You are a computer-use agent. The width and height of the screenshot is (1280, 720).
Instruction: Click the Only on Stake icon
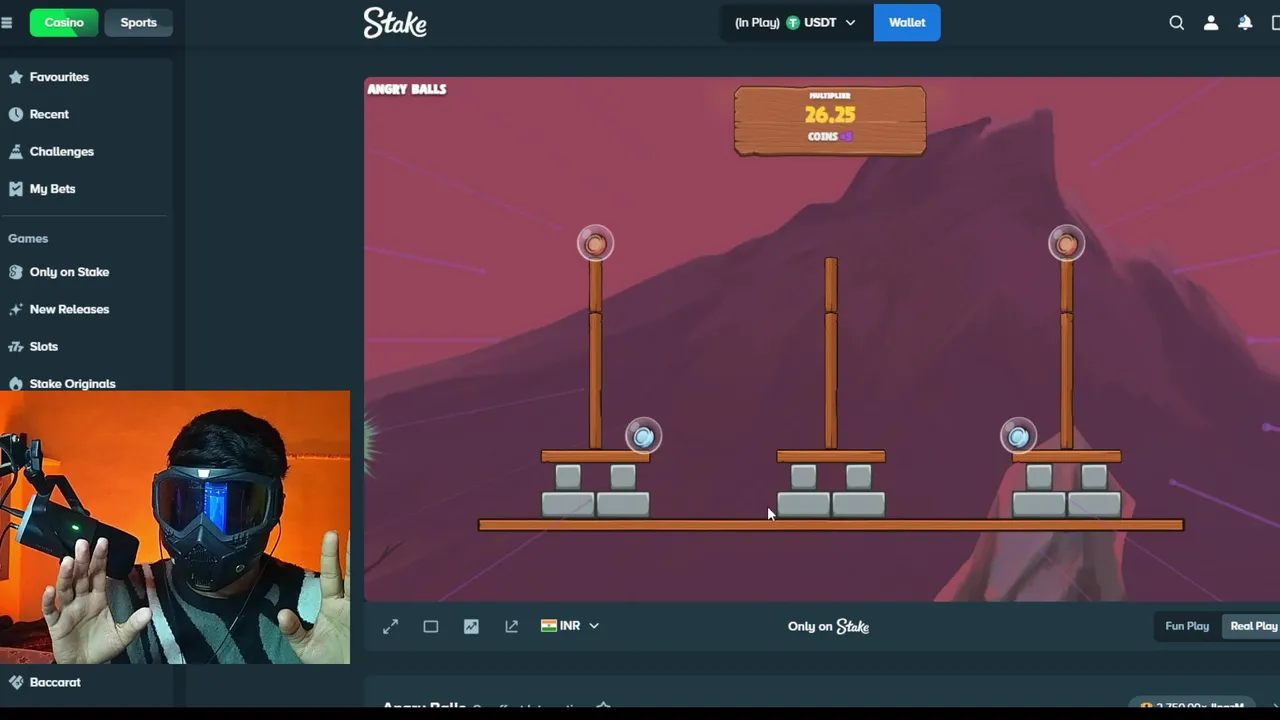(x=15, y=272)
